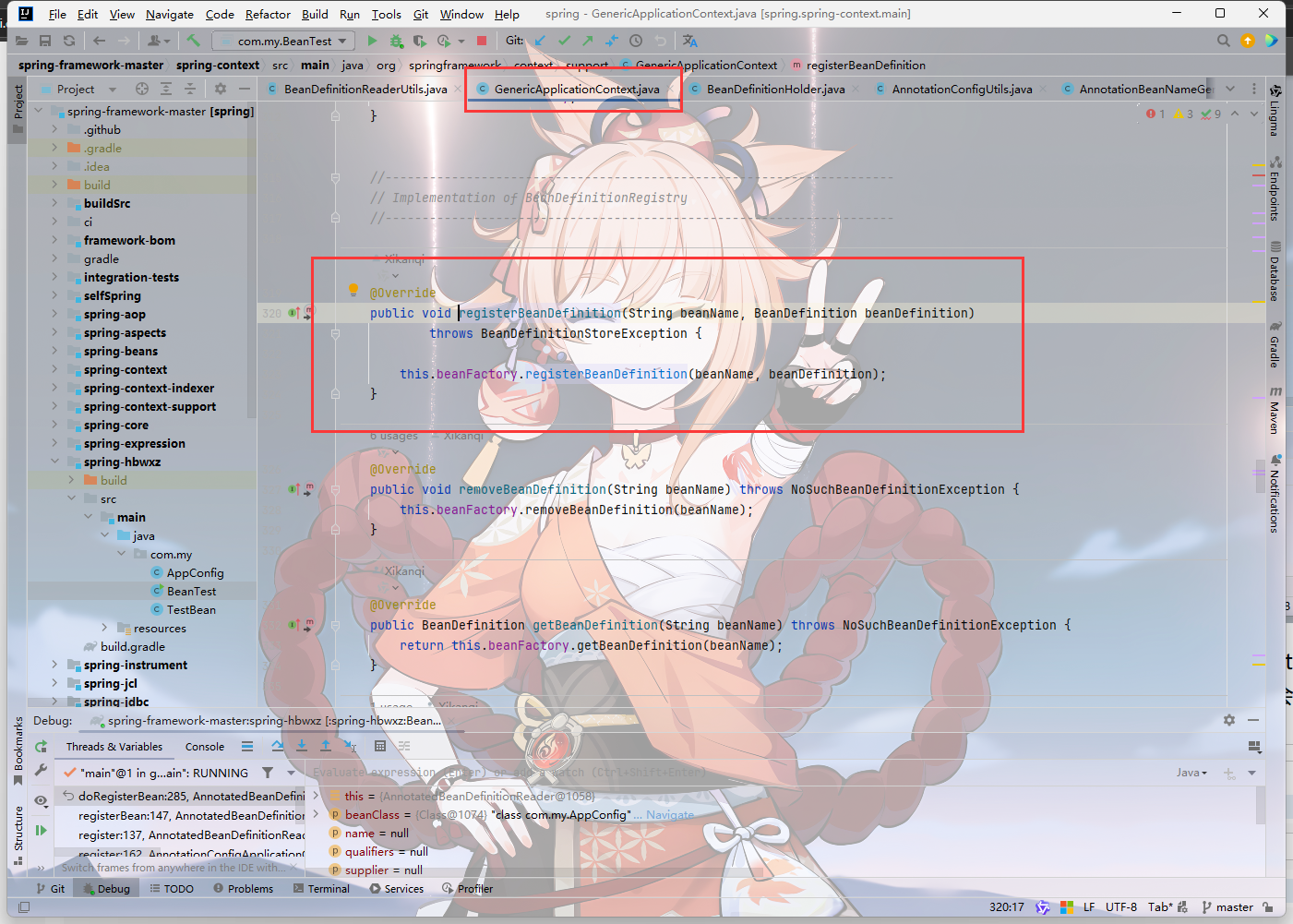1293x924 pixels.
Task: Click the Build project hammer icon
Action: click(193, 41)
